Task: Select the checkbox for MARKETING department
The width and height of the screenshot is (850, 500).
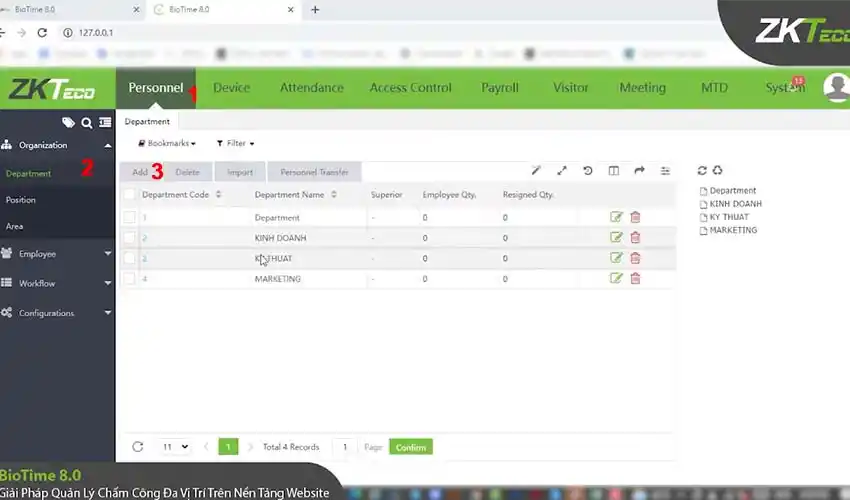Action: (129, 279)
